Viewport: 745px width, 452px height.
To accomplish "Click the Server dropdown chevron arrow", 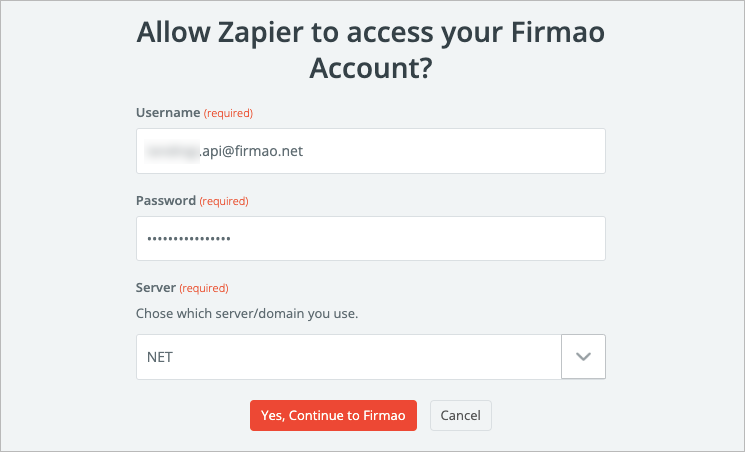I will coord(584,357).
